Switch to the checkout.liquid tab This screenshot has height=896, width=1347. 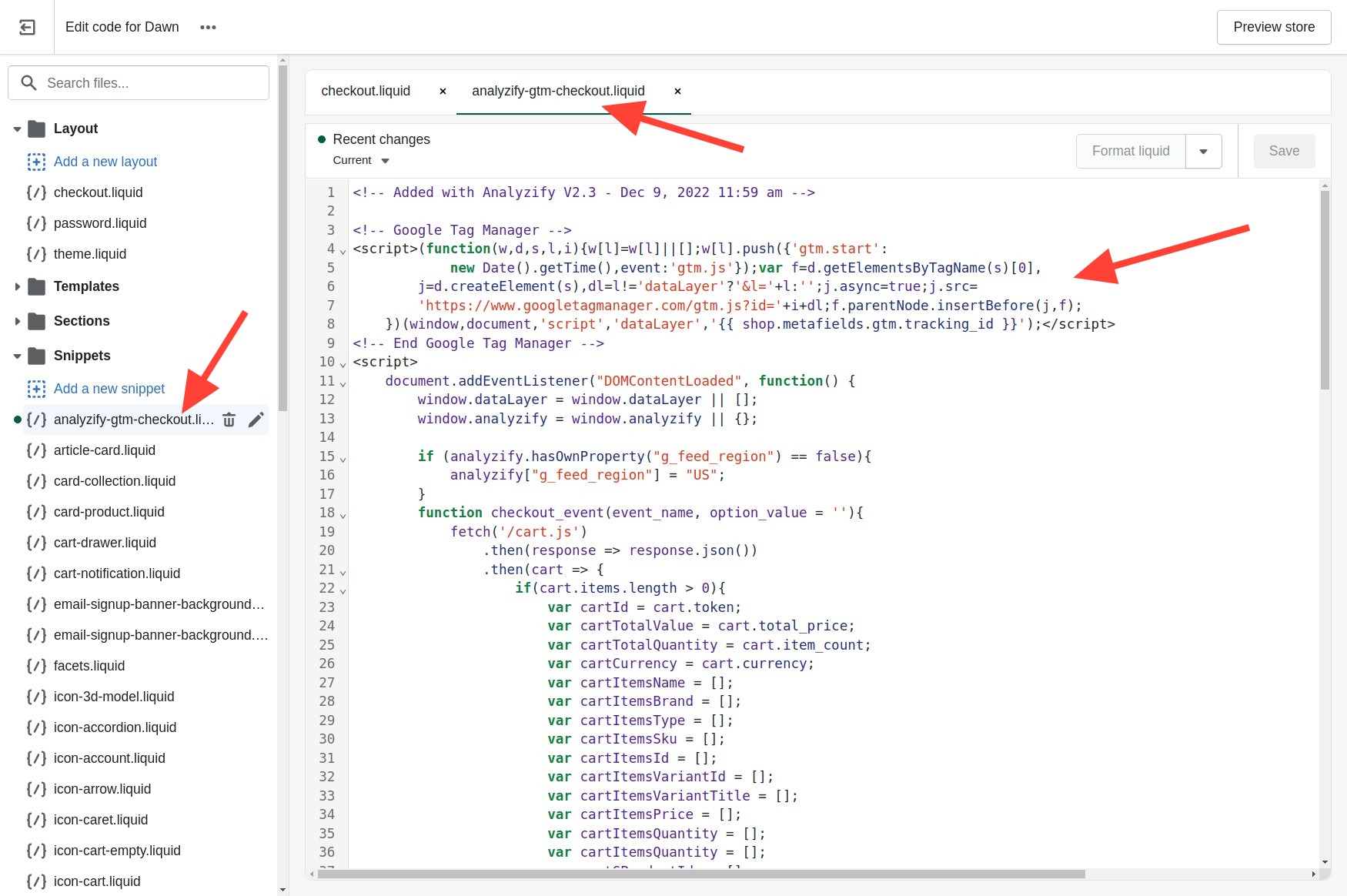click(x=366, y=91)
